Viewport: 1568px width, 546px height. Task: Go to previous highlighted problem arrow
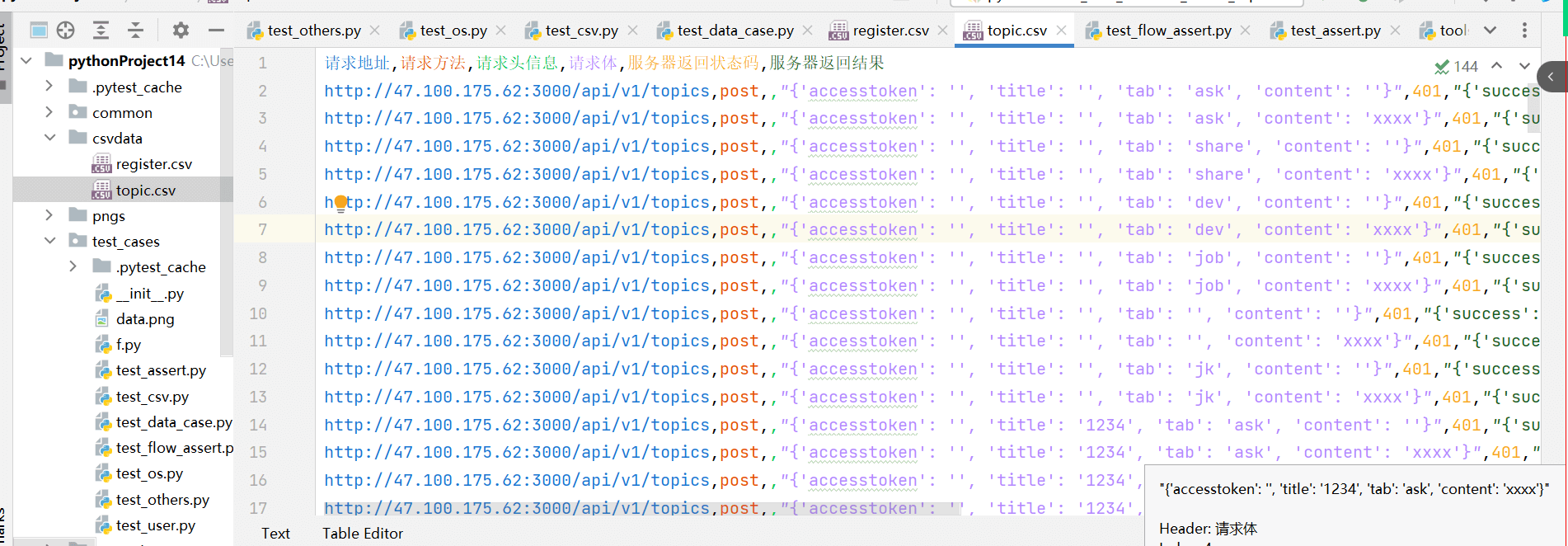[x=1497, y=65]
